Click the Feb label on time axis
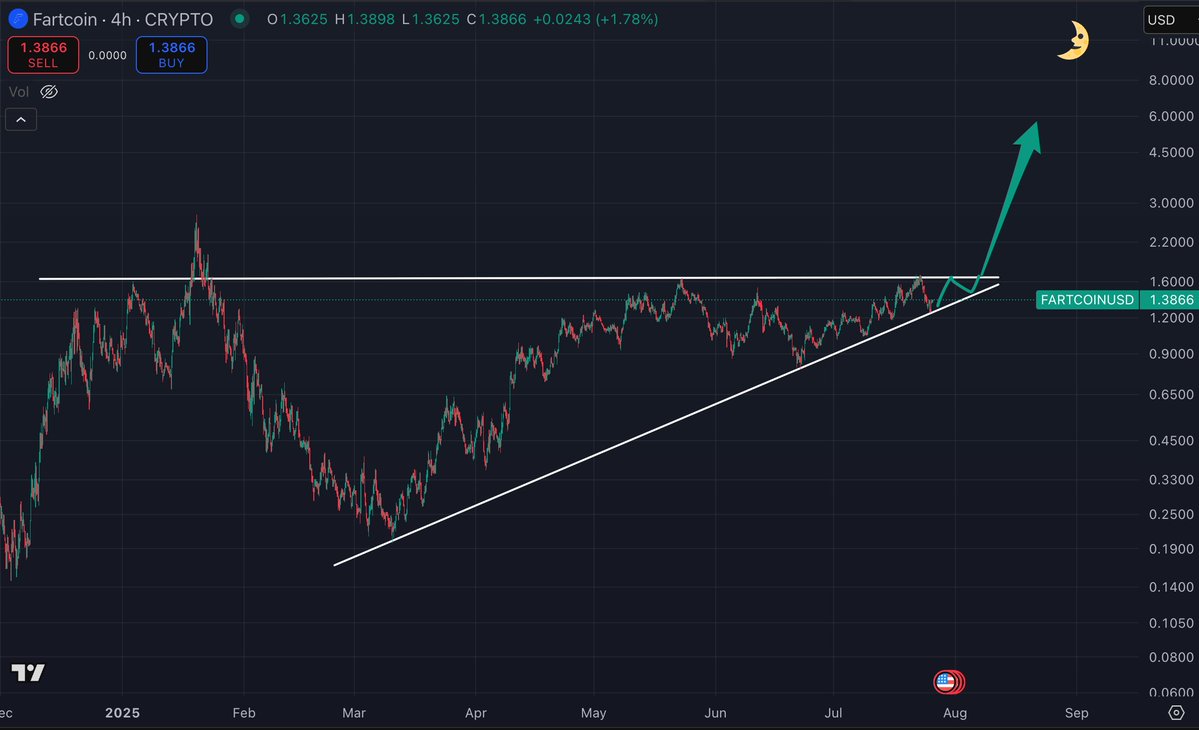Viewport: 1199px width, 730px height. point(244,712)
